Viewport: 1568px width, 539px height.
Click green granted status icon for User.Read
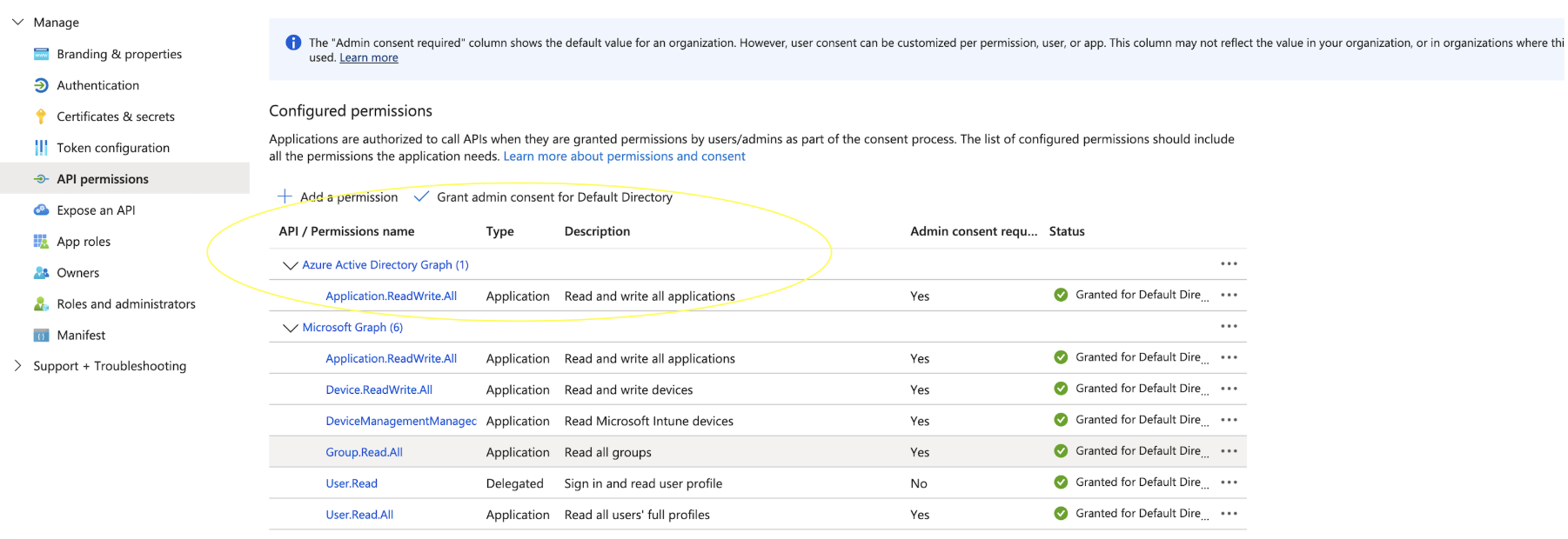coord(1061,482)
